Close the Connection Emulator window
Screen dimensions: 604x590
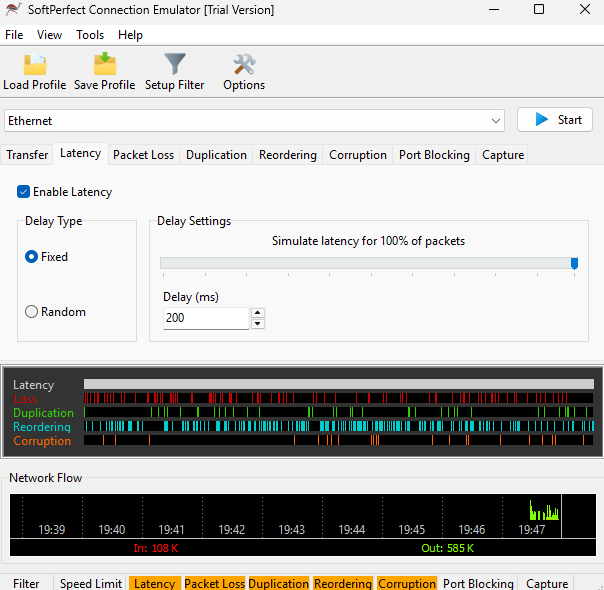pyautogui.click(x=585, y=9)
